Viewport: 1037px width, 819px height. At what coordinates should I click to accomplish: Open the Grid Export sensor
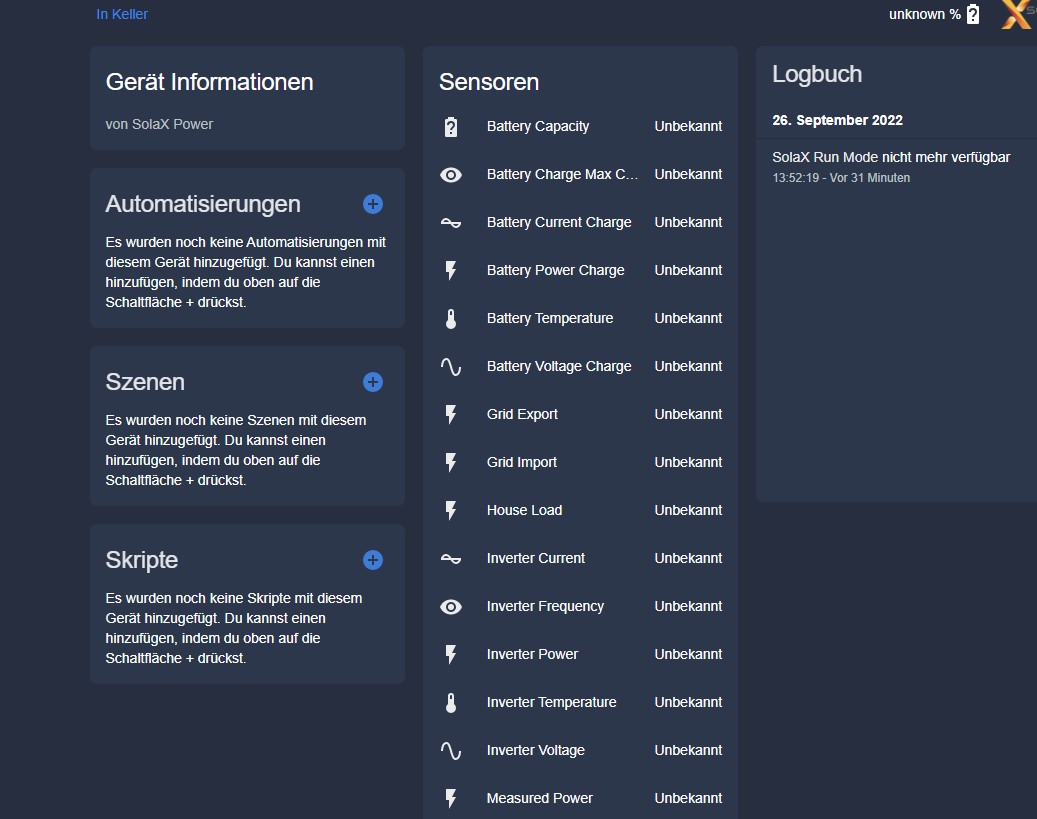[581, 414]
